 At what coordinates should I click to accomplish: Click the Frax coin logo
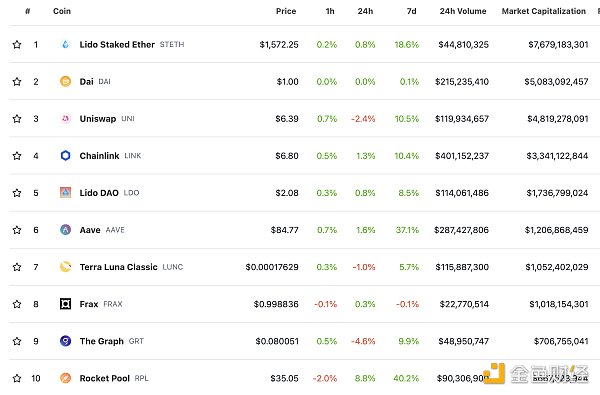pos(65,304)
